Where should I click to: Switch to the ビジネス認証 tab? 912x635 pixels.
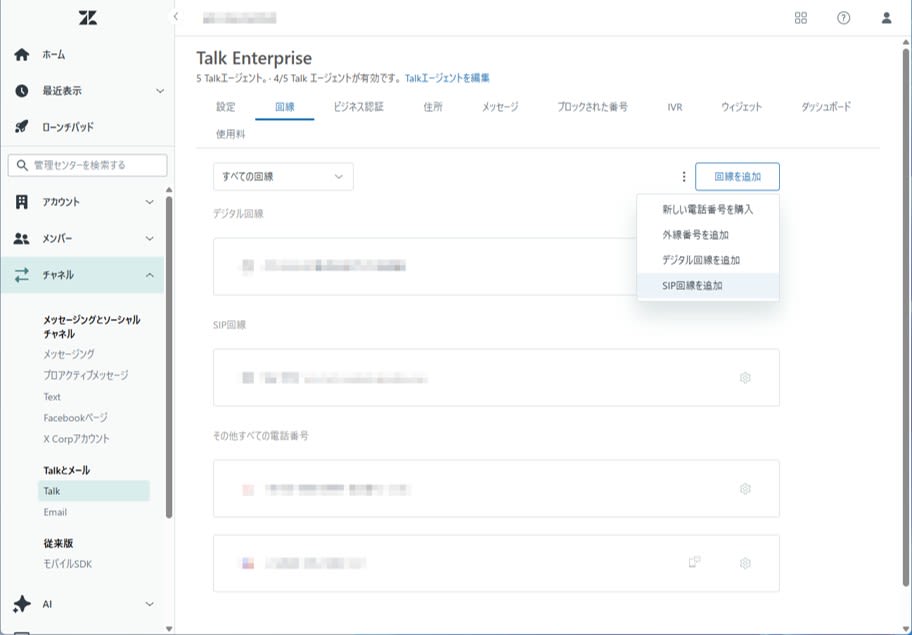tap(358, 107)
